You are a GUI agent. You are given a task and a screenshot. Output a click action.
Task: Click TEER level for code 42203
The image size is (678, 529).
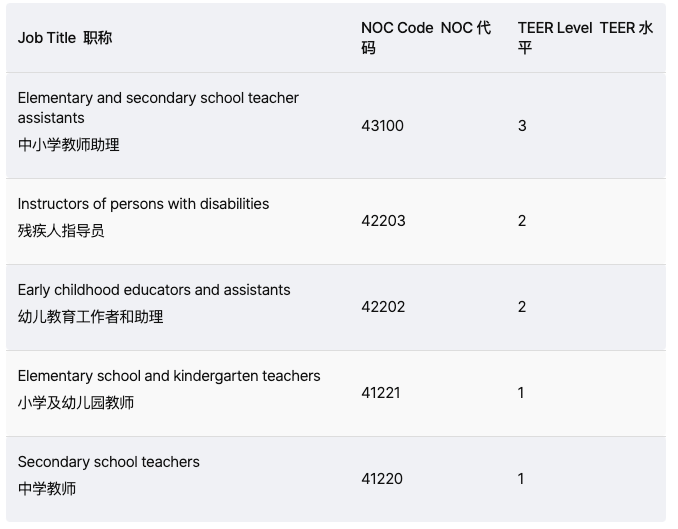[x=522, y=221]
